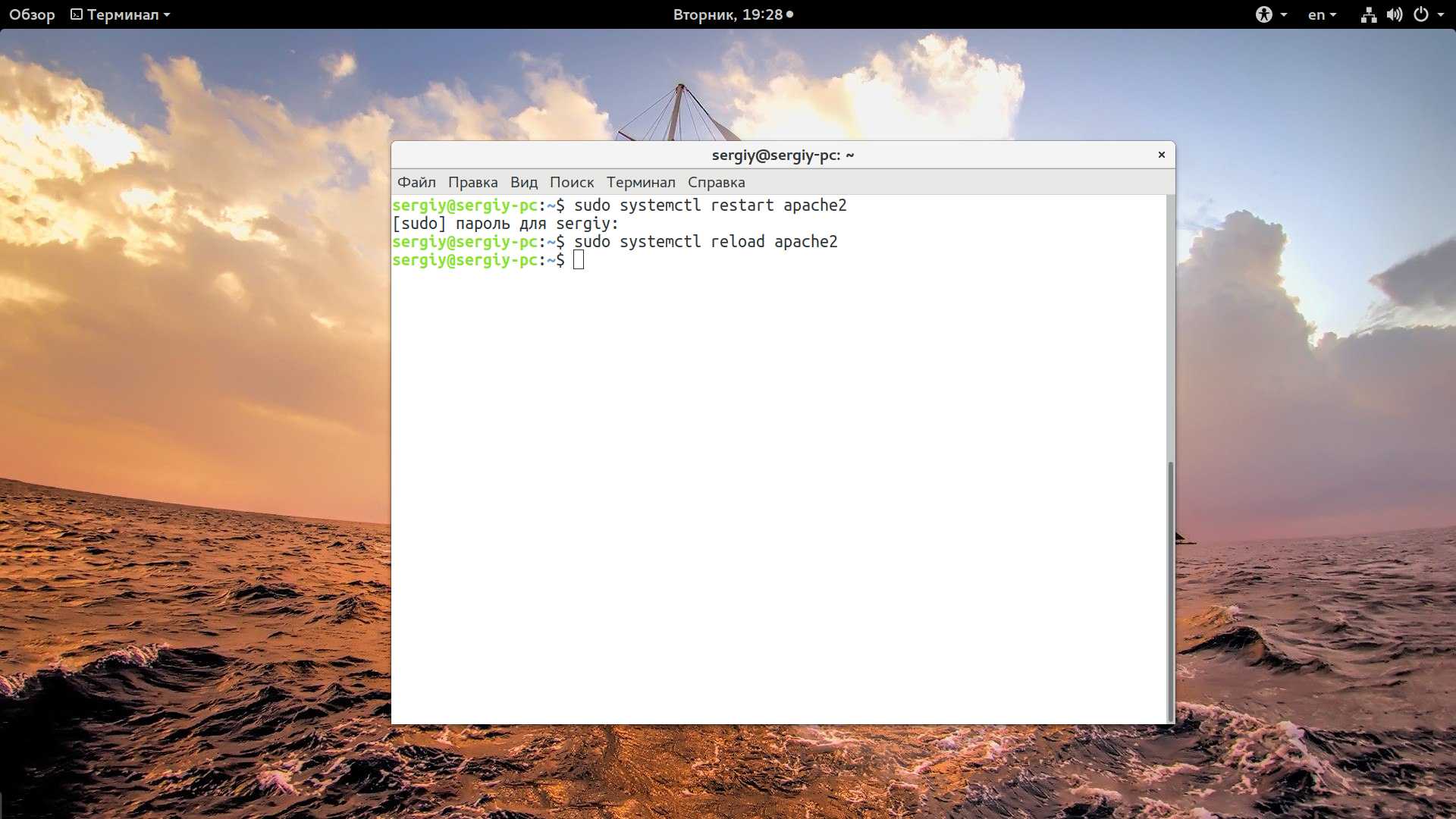This screenshot has width=1456, height=819.
Task: Click the Обзор activities button
Action: [32, 14]
